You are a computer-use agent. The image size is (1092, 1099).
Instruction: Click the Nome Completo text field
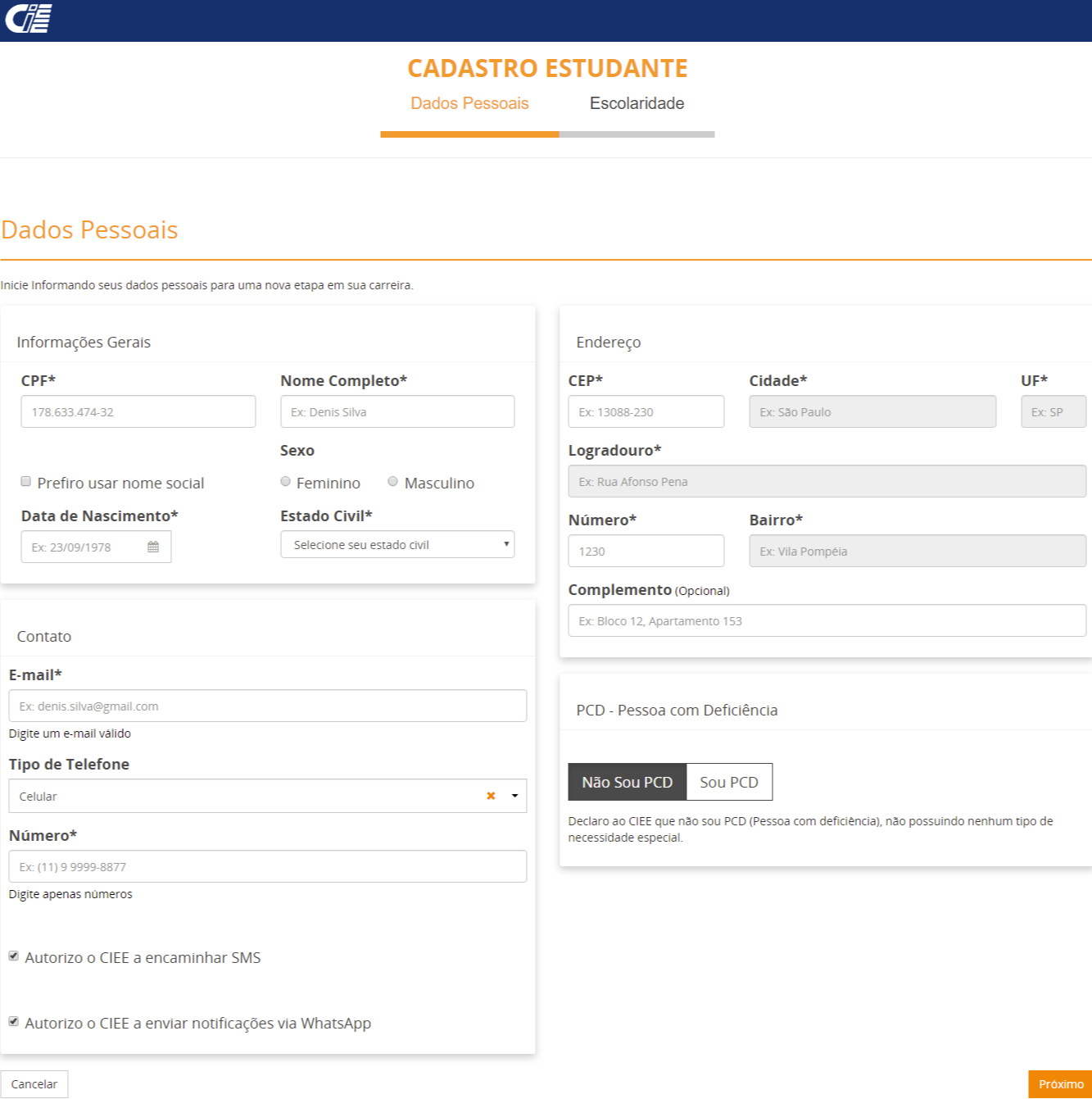[397, 412]
